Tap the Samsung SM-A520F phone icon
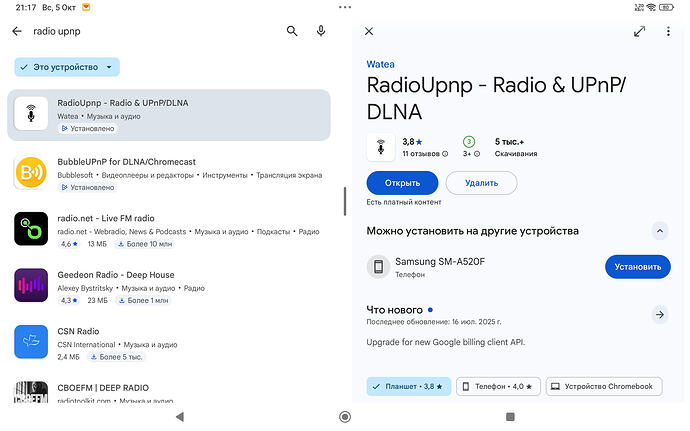This screenshot has height=431, width=690. (x=378, y=266)
